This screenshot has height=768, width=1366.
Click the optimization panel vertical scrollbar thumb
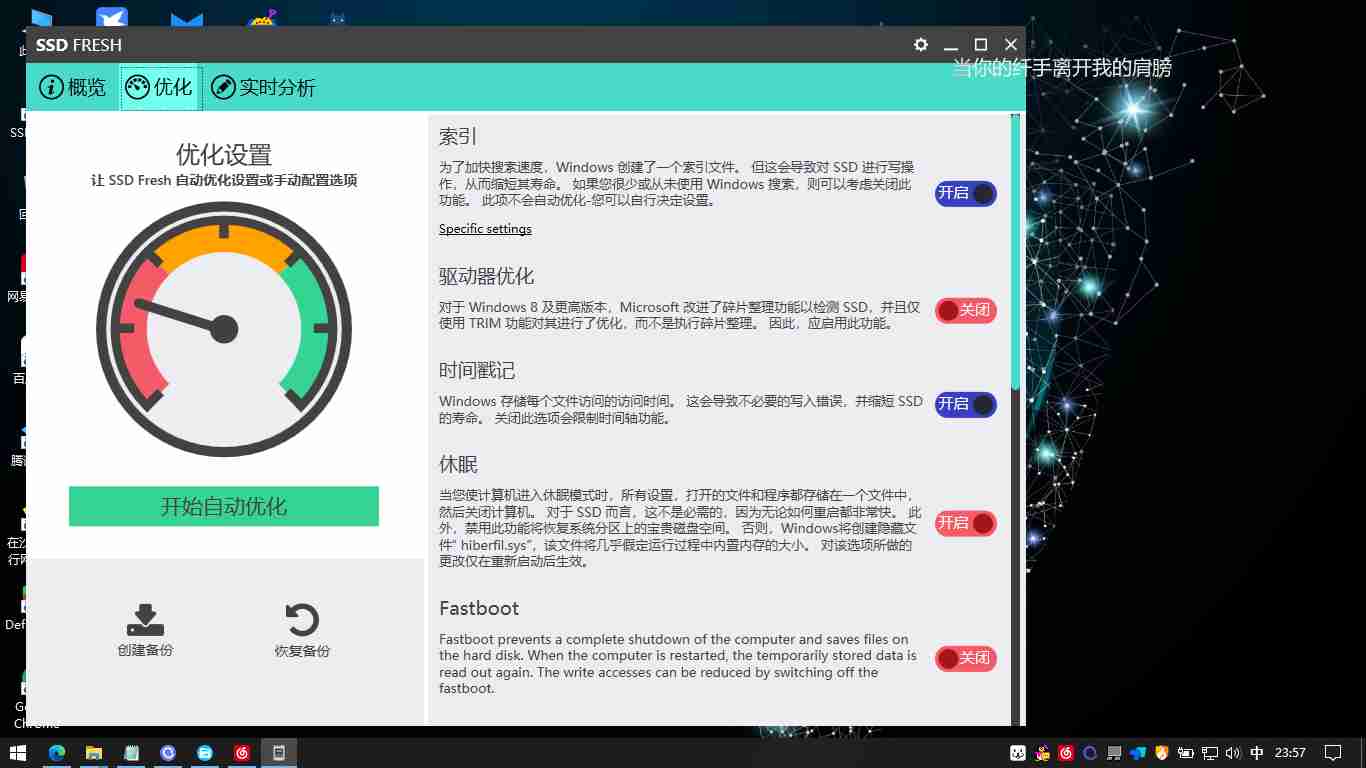pos(1016,253)
